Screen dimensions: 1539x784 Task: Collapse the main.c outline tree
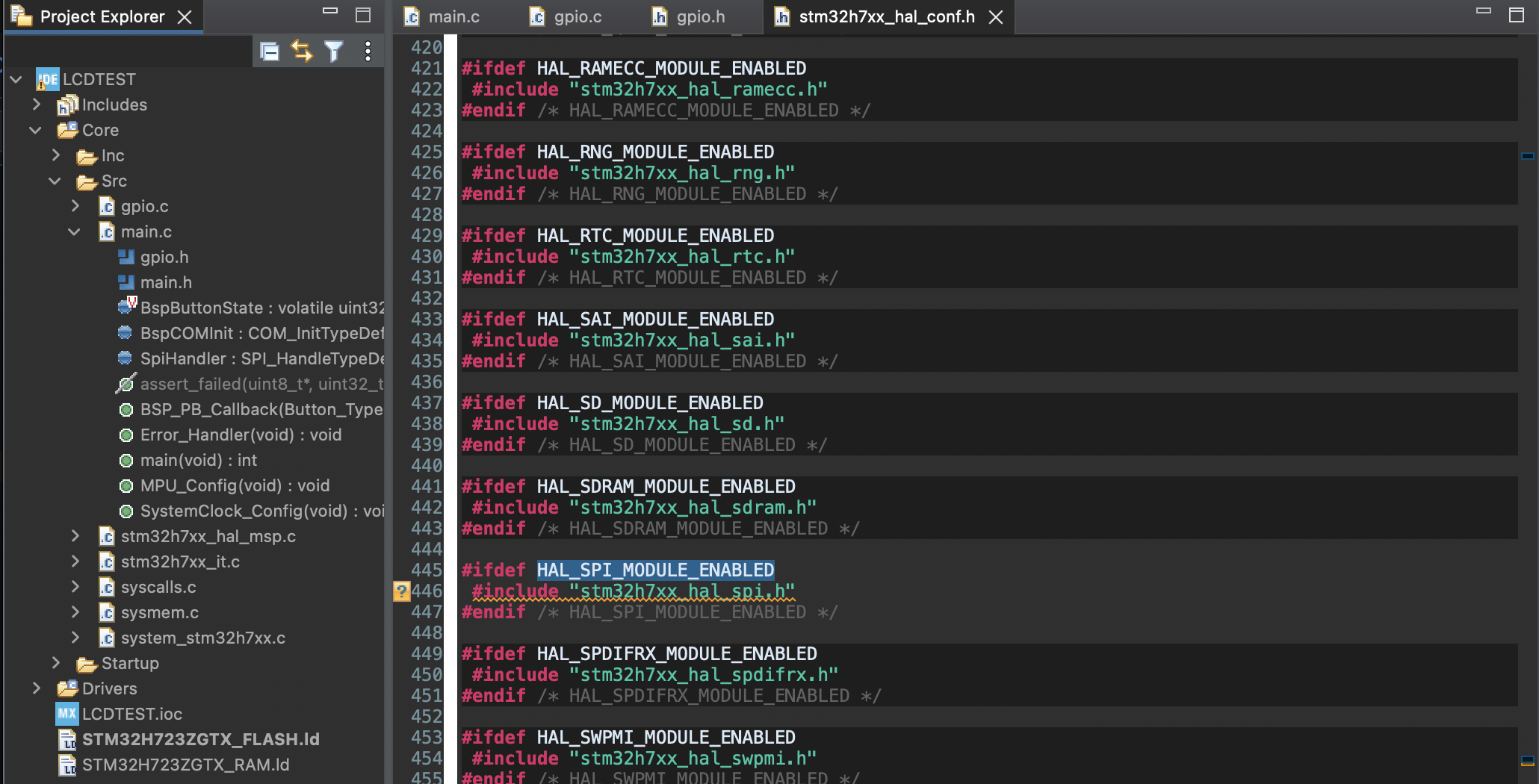(74, 232)
